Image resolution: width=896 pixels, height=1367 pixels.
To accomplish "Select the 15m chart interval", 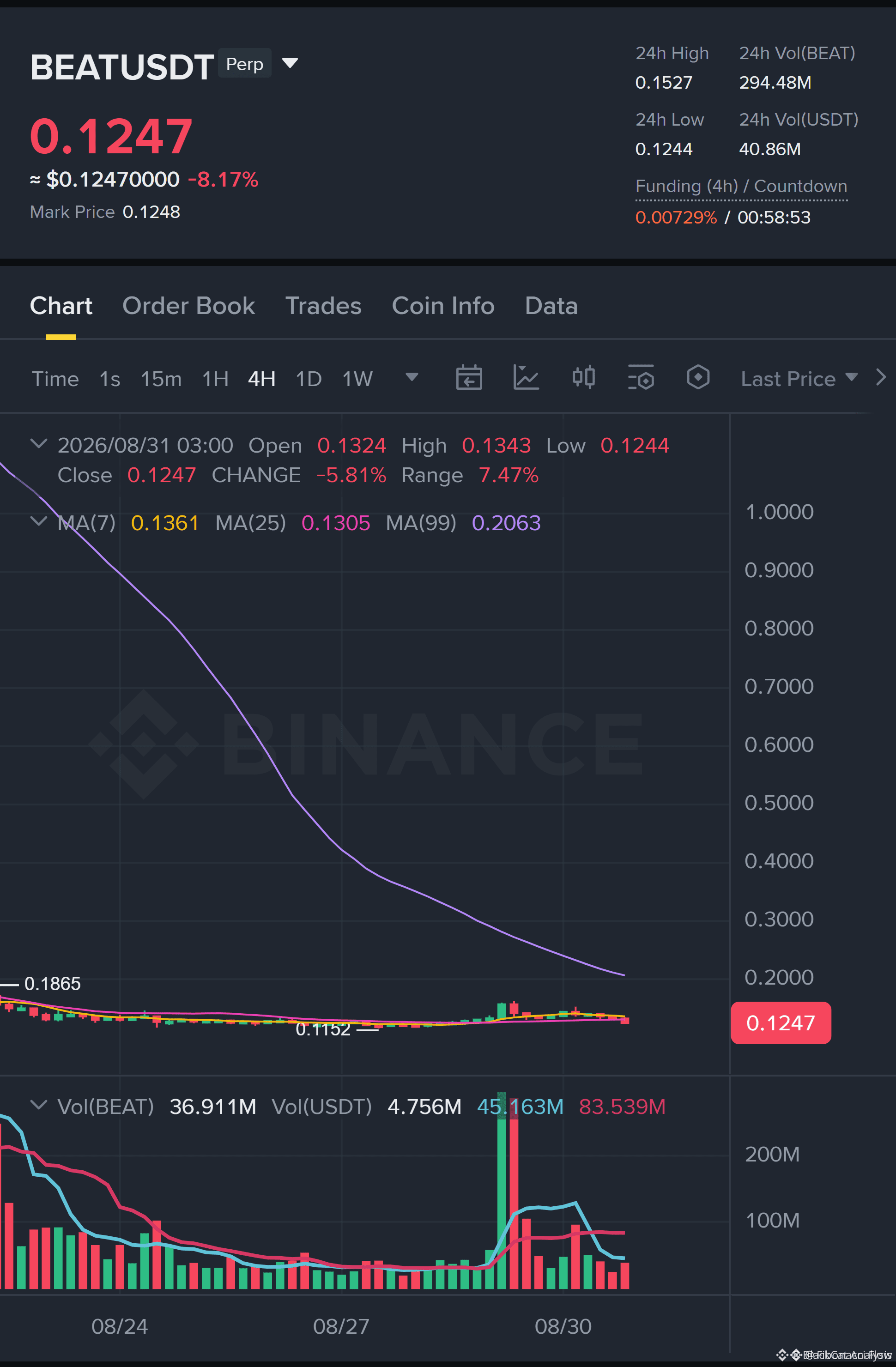I will (x=161, y=379).
